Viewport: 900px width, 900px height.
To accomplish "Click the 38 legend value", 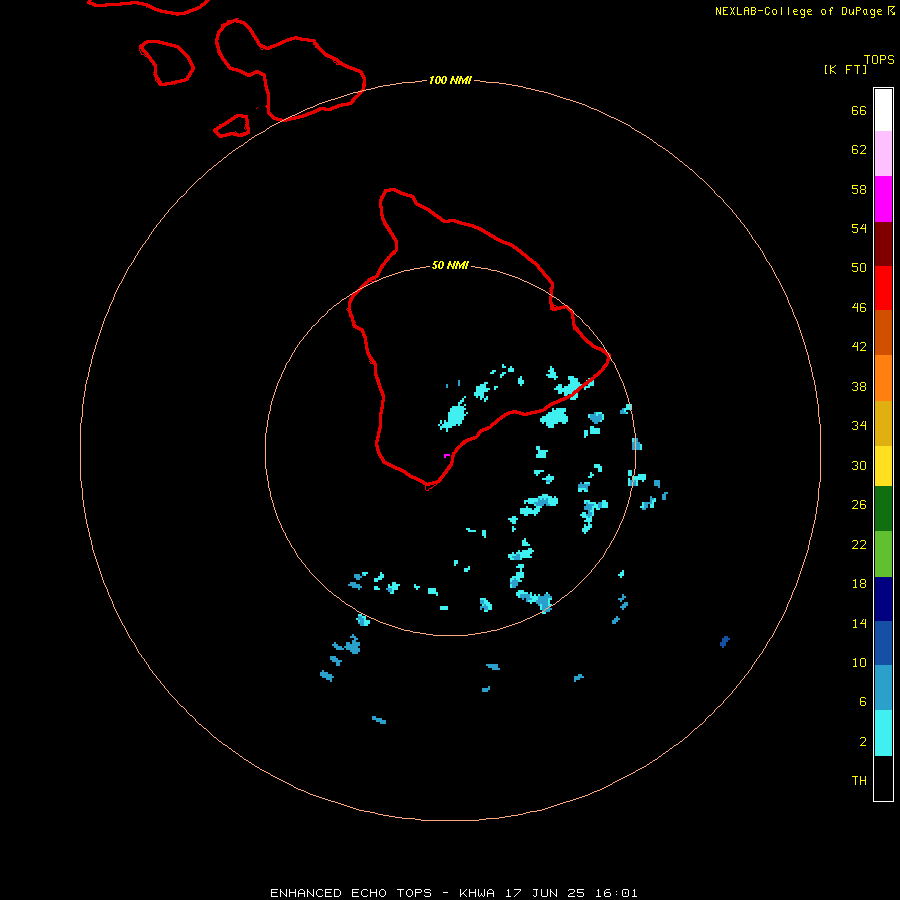I will point(859,386).
